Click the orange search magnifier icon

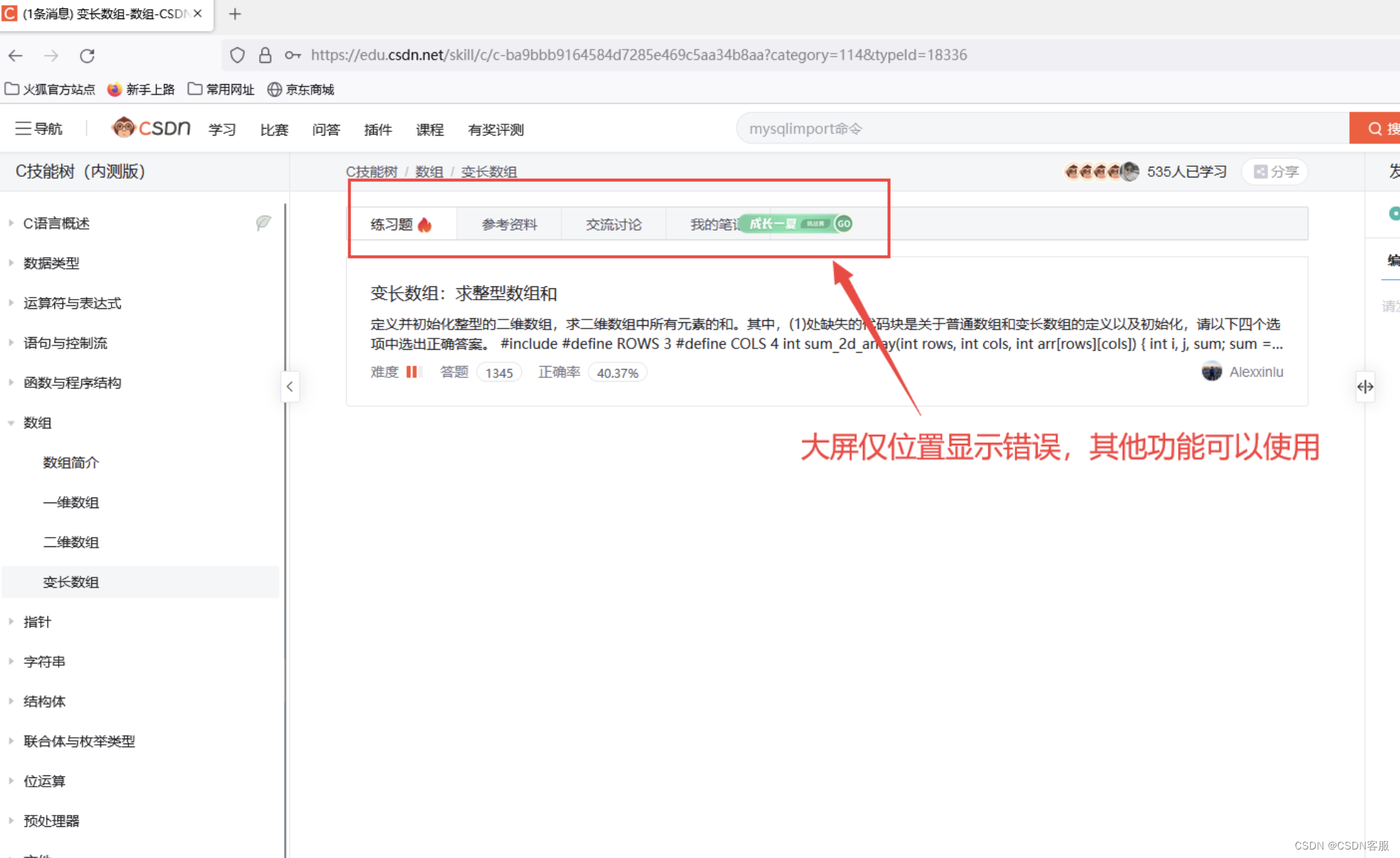pos(1375,128)
